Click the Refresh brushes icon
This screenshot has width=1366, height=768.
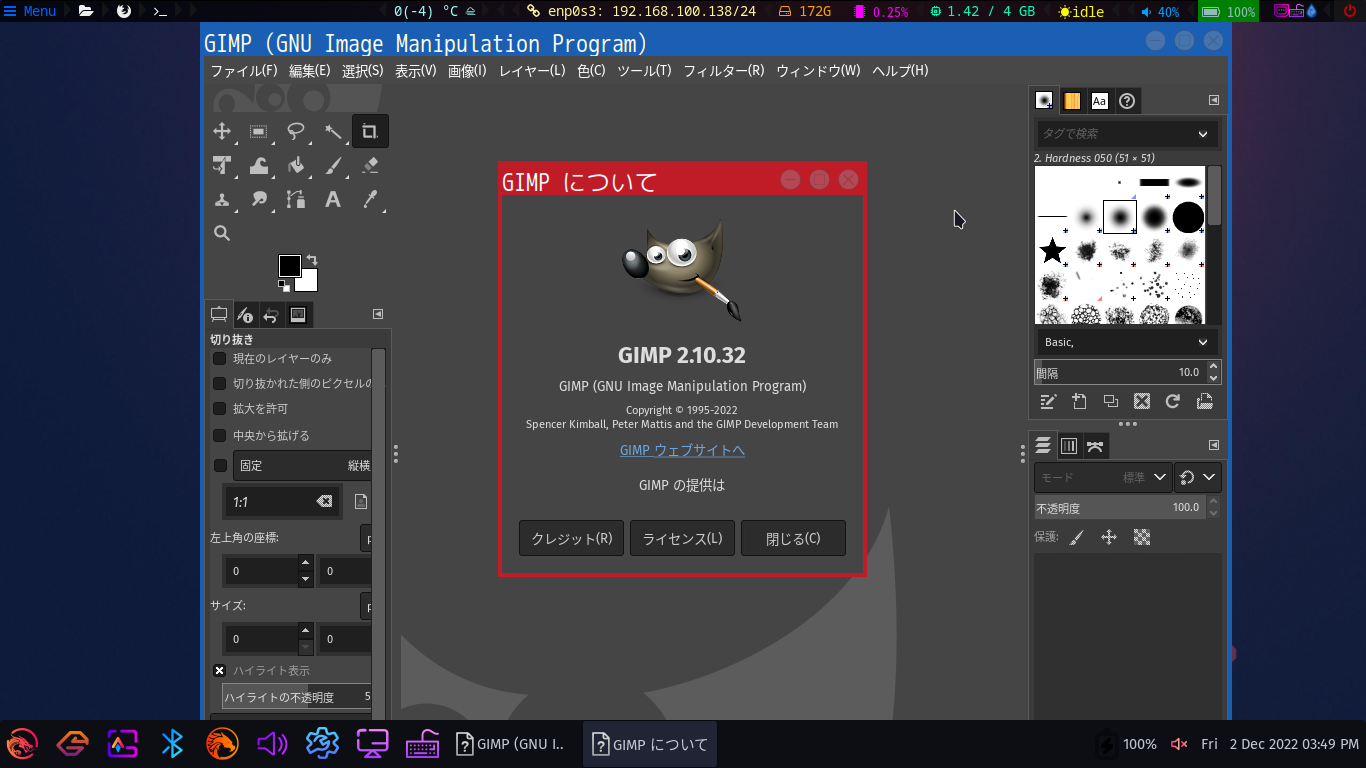1173,402
